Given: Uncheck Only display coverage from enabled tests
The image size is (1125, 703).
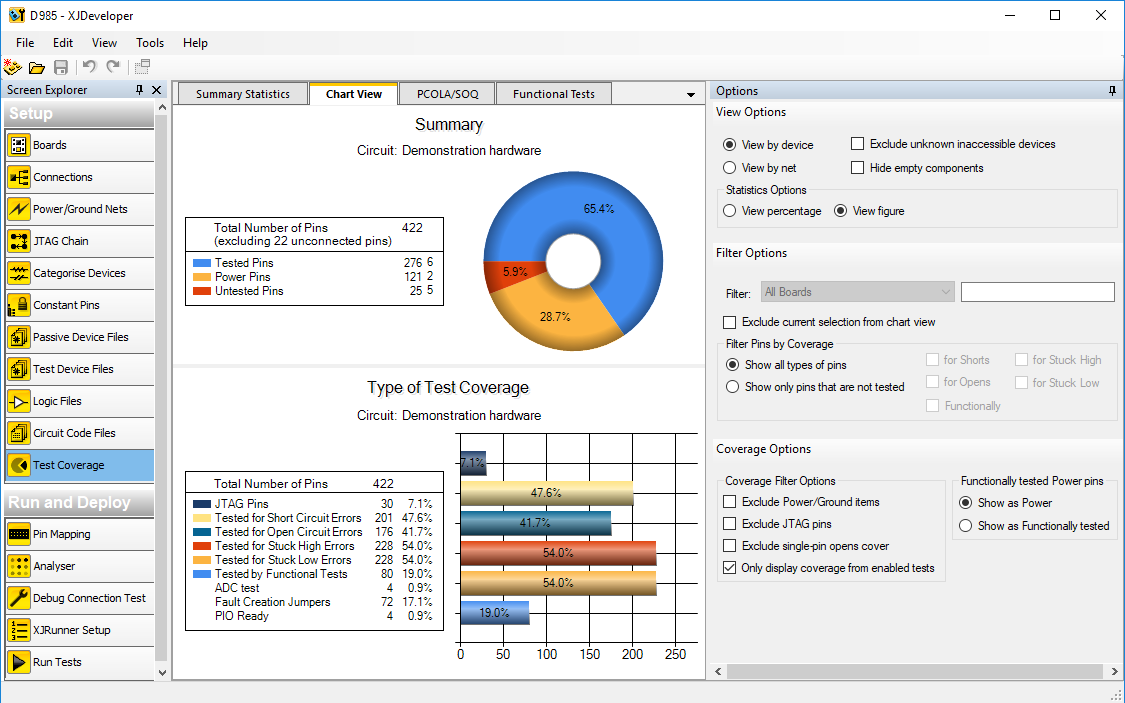Looking at the screenshot, I should [730, 568].
